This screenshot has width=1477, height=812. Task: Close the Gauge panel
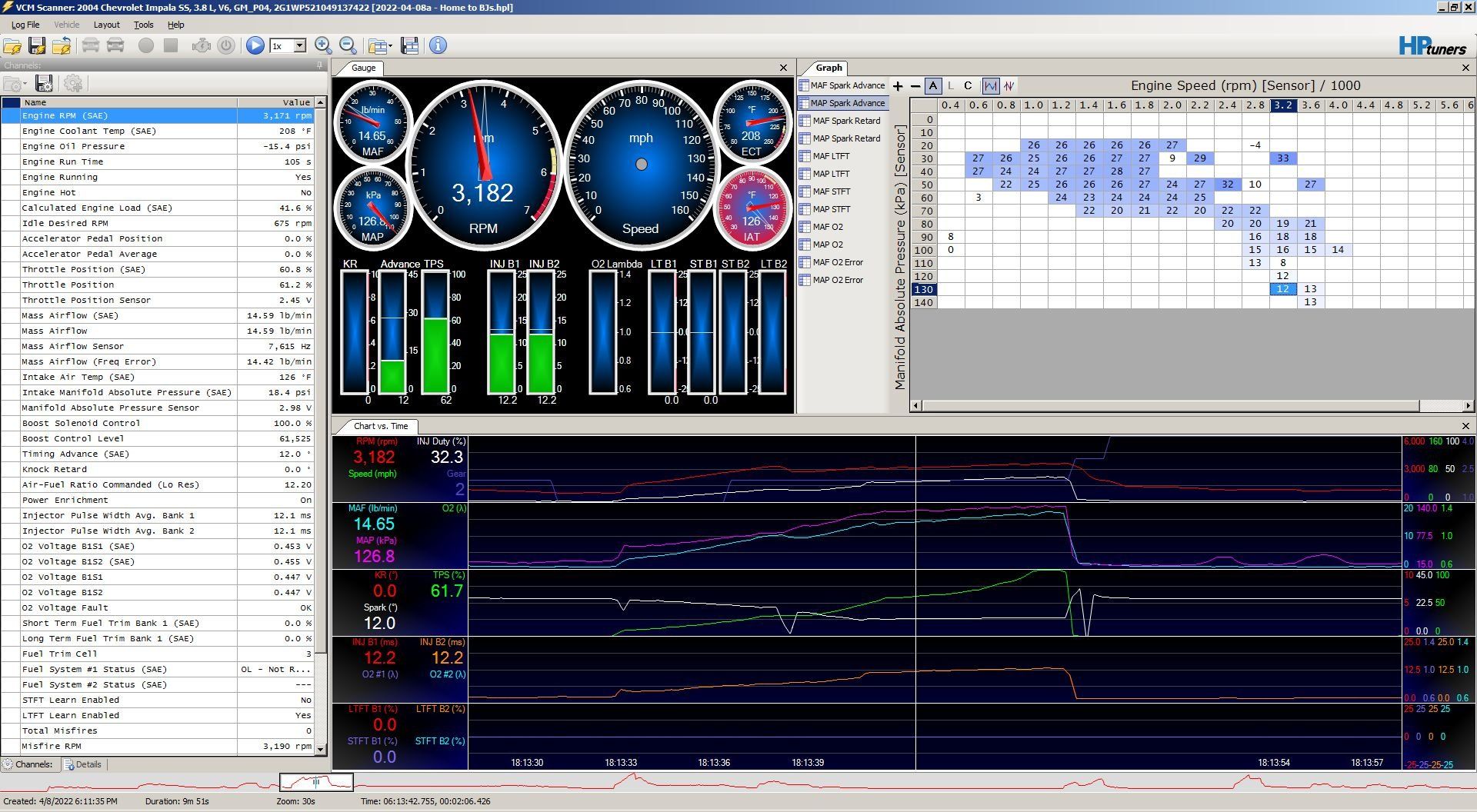(x=783, y=68)
